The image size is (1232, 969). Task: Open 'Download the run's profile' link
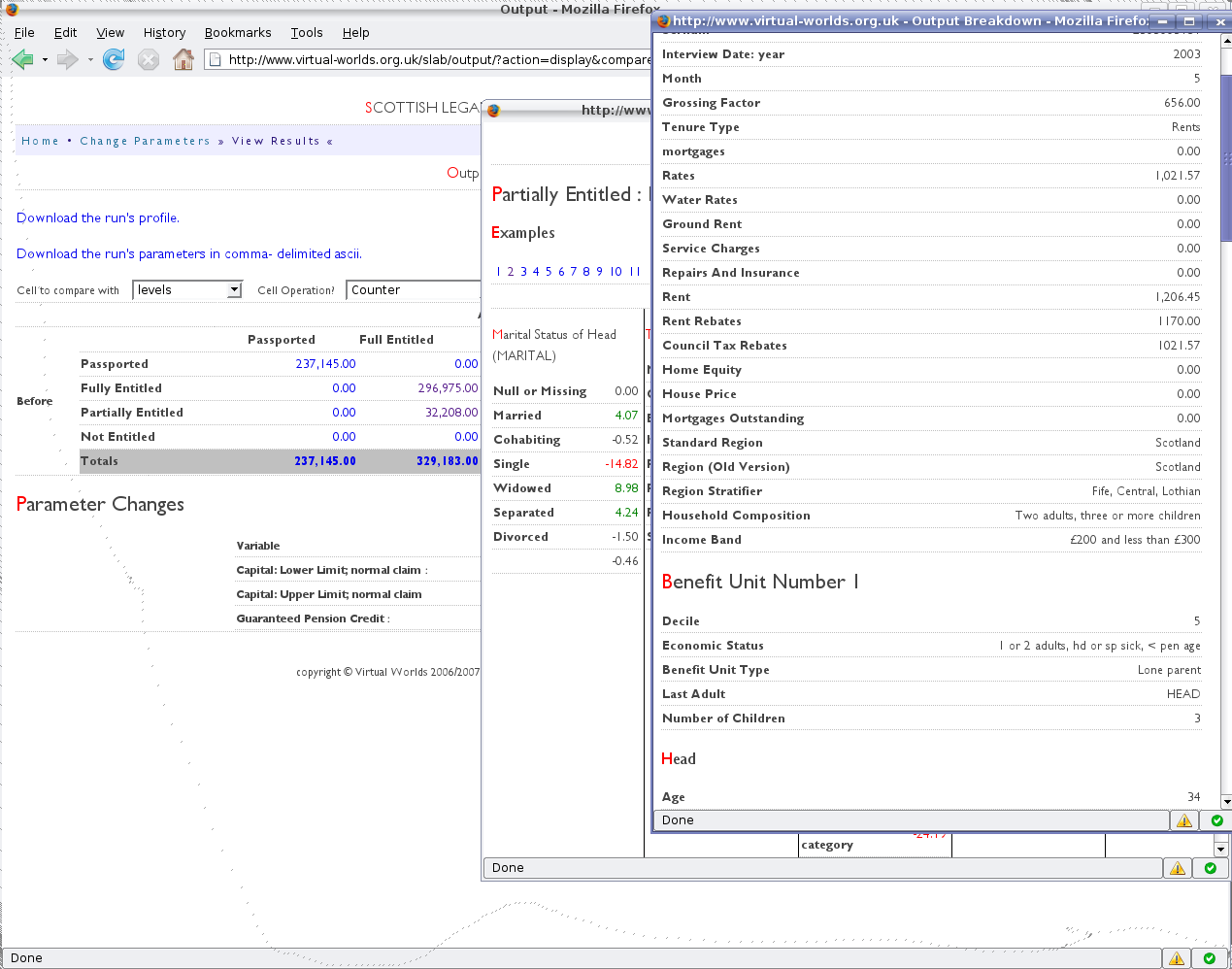click(x=96, y=217)
